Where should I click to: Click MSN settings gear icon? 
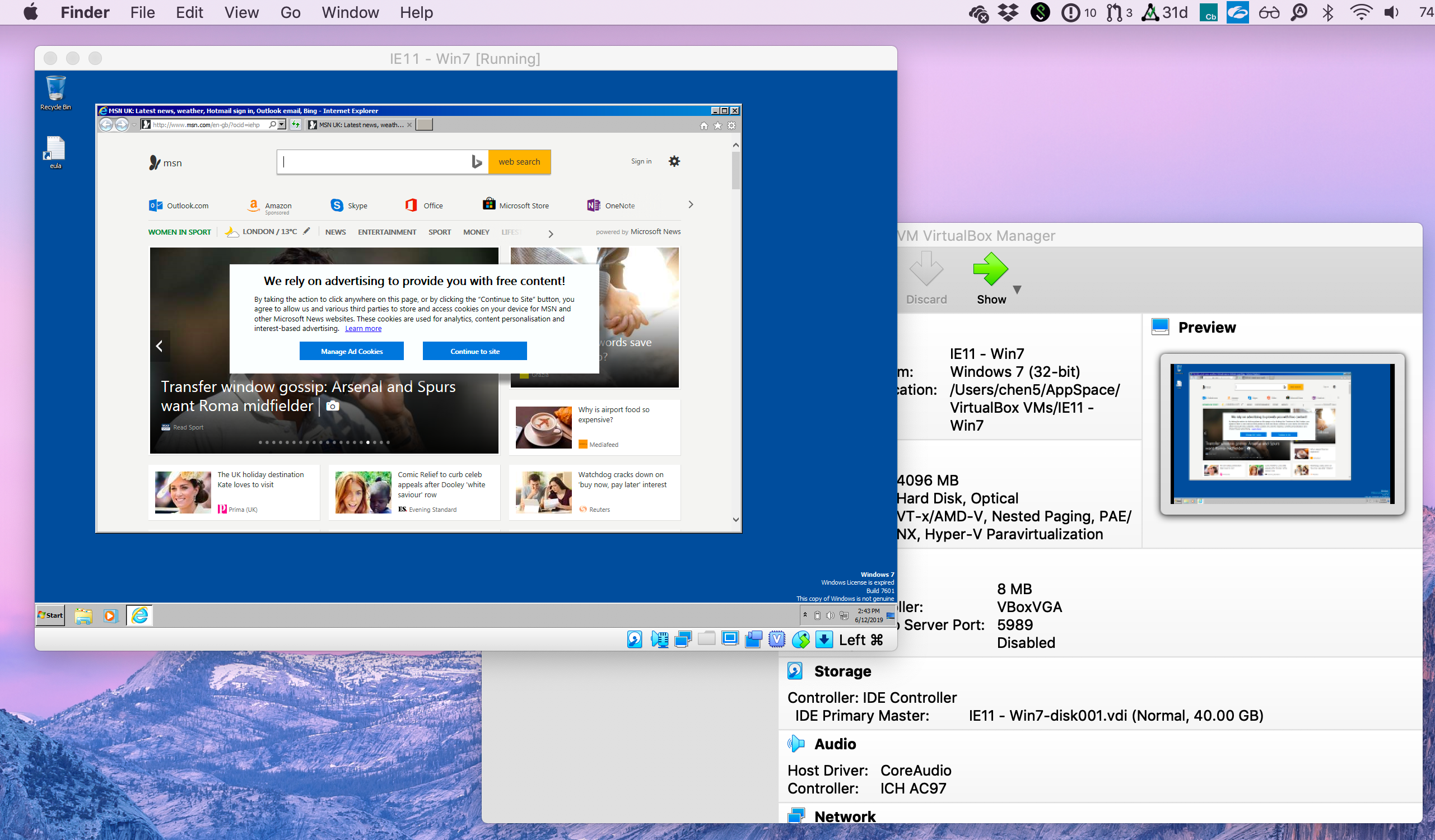coord(674,161)
